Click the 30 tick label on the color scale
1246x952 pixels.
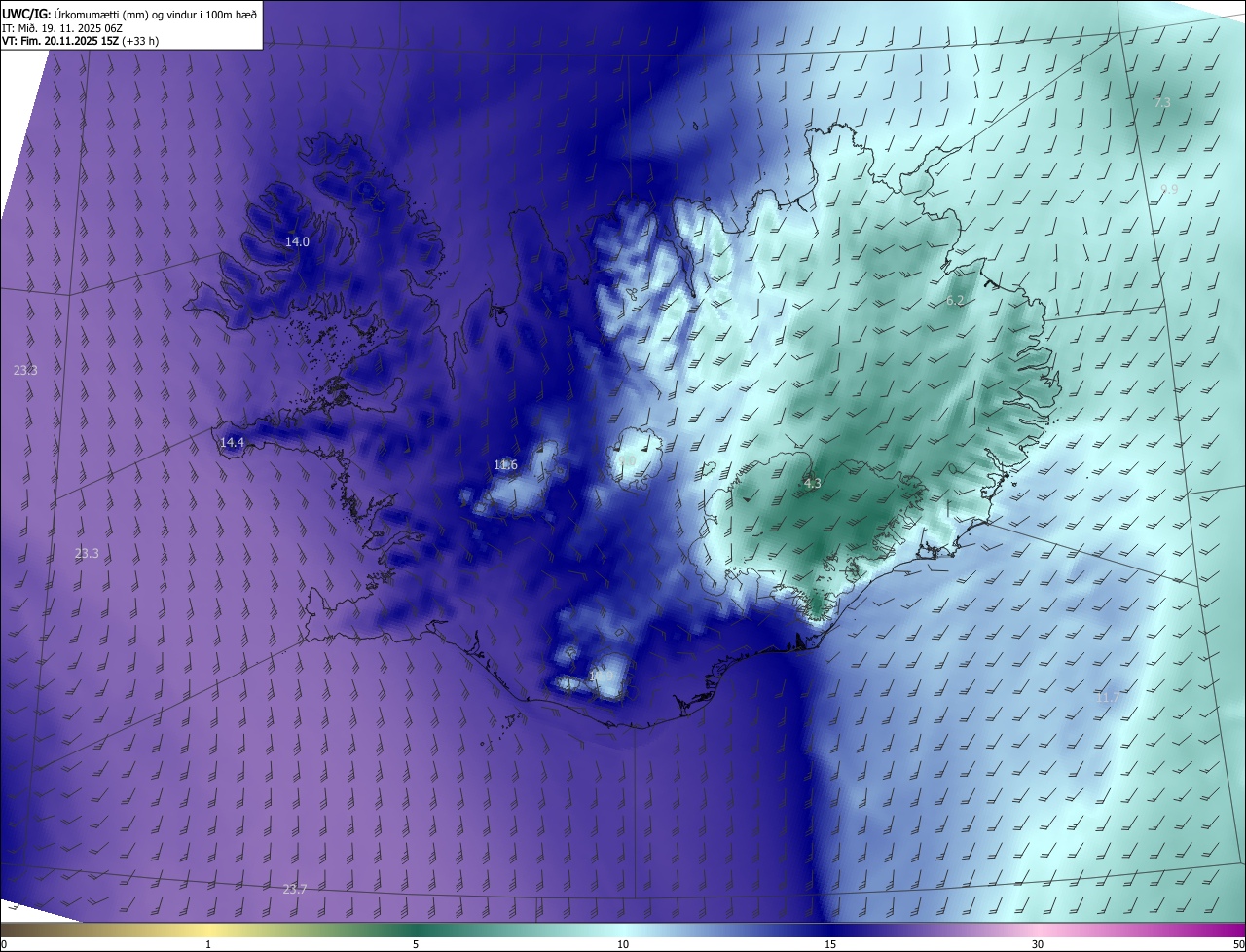(x=1038, y=944)
